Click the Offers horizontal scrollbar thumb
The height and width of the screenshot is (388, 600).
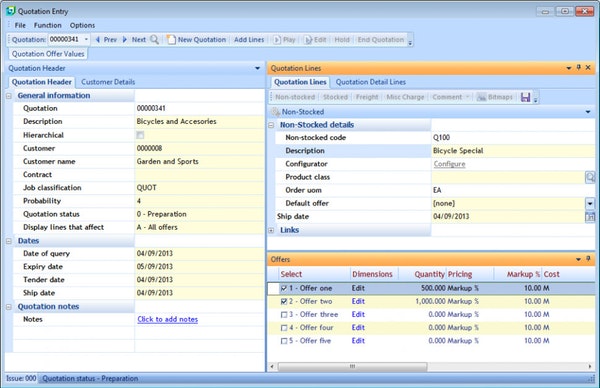(352, 367)
